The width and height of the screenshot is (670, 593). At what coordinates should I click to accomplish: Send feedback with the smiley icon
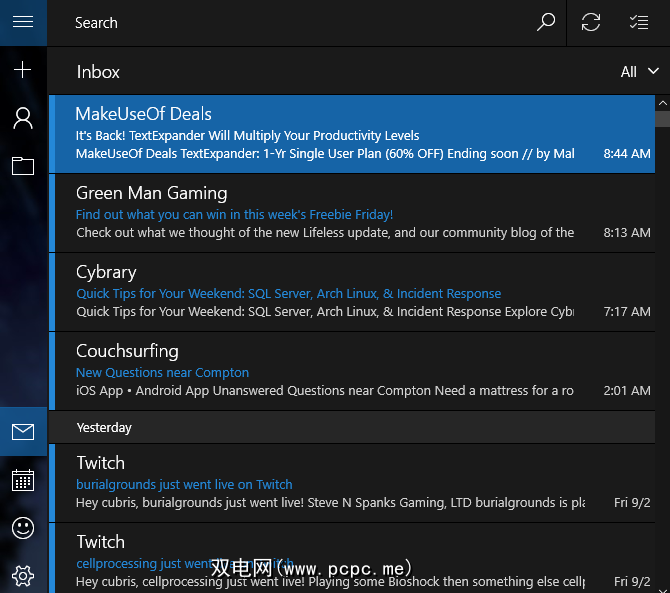coord(23,528)
